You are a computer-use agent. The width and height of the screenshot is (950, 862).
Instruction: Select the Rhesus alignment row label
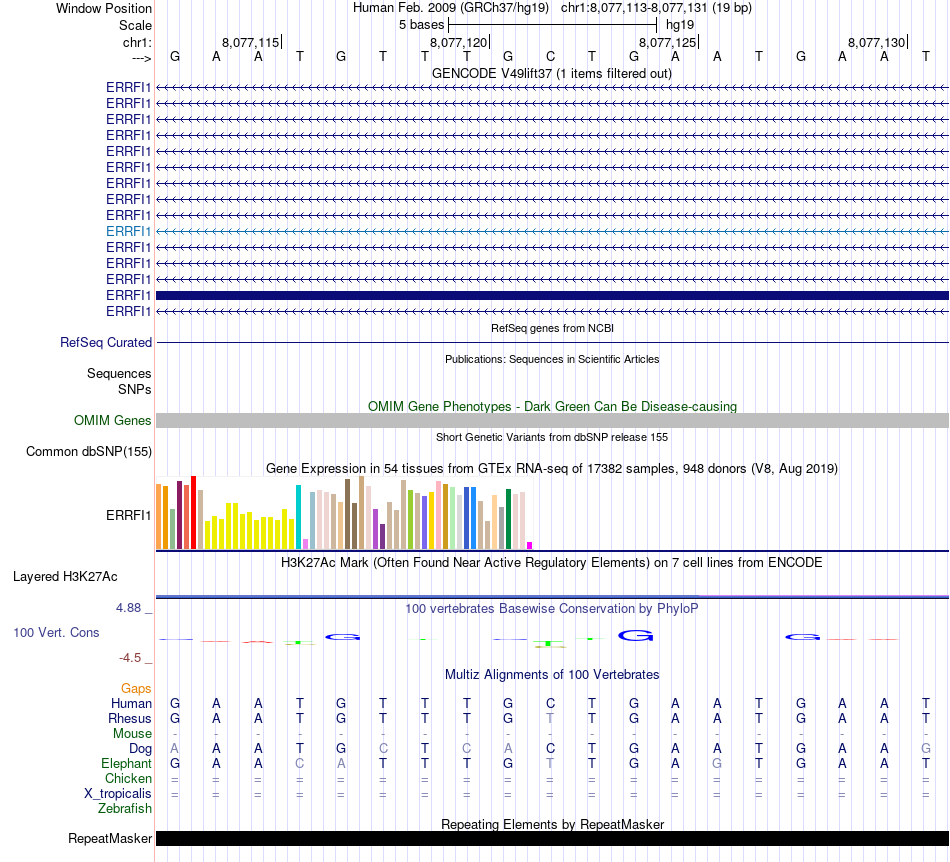pos(130,718)
